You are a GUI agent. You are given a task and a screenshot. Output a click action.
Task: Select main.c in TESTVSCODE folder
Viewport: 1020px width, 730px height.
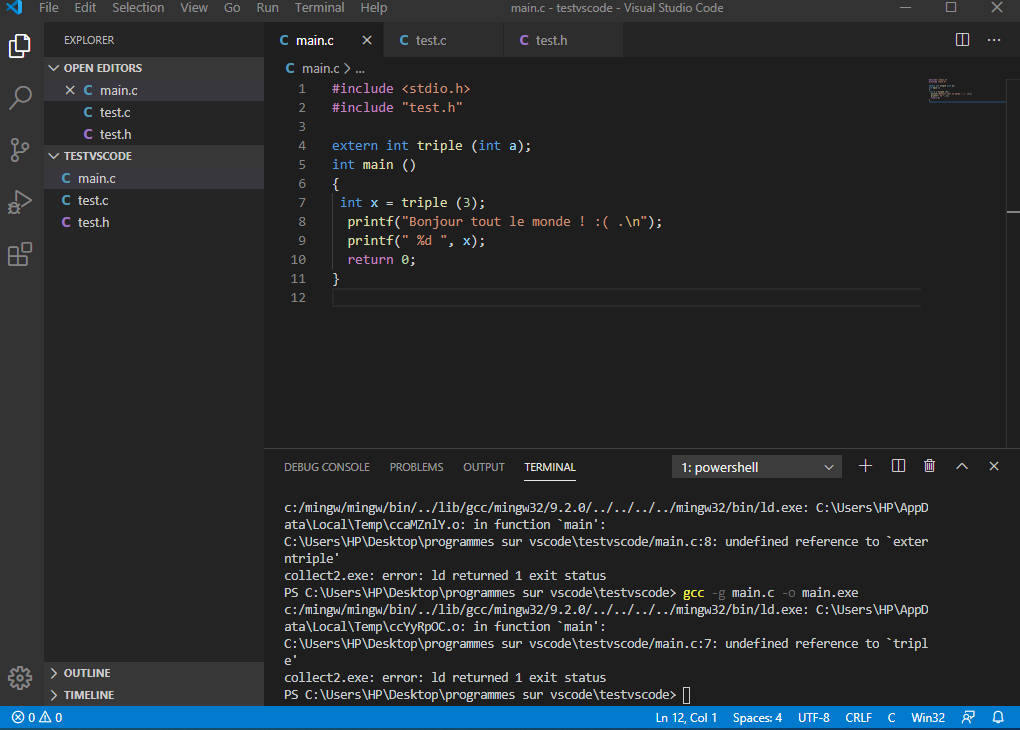[154, 178]
